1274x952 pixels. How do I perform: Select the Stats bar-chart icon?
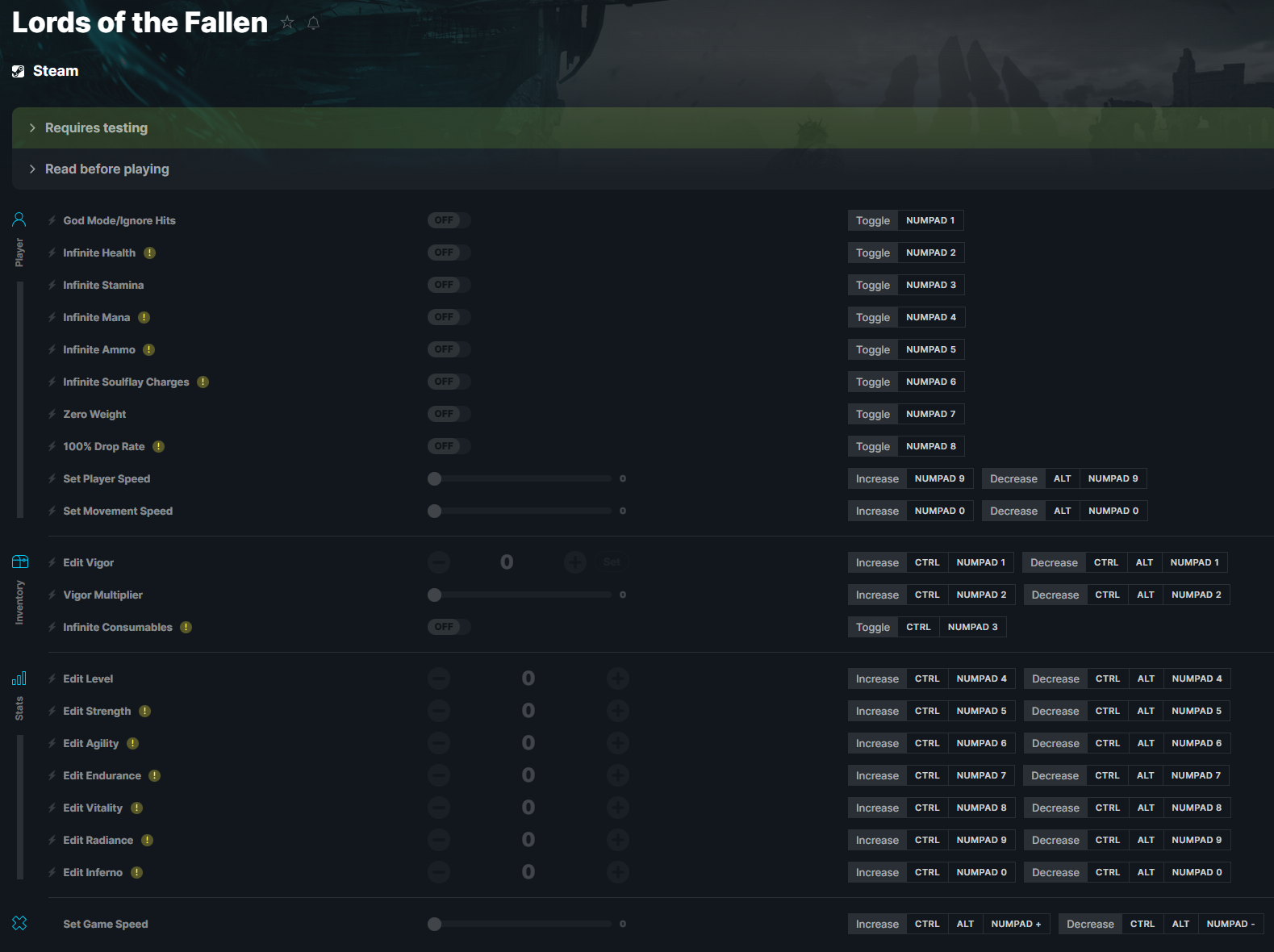pos(19,678)
